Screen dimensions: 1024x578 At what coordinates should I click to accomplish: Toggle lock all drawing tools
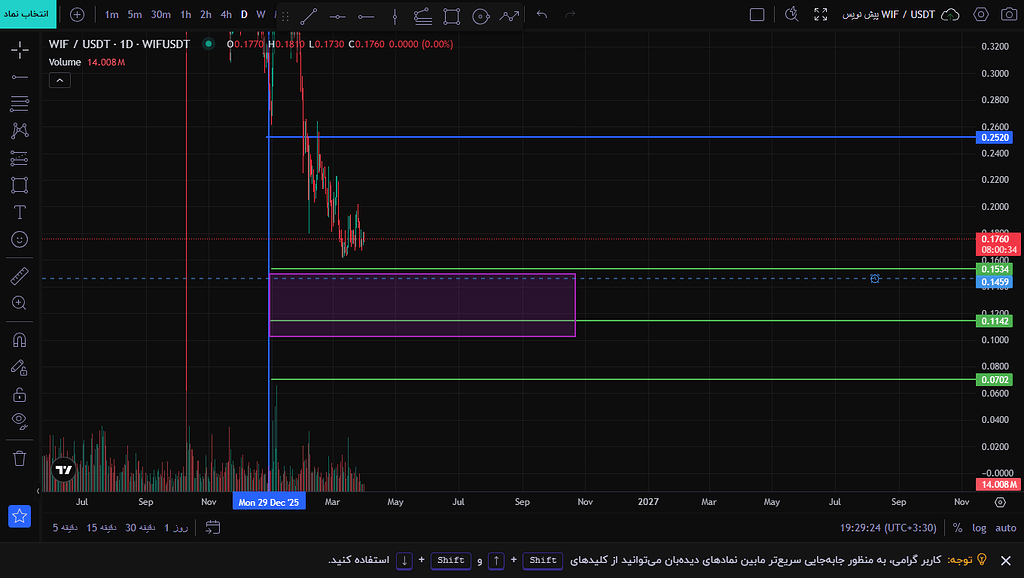pyautogui.click(x=20, y=394)
